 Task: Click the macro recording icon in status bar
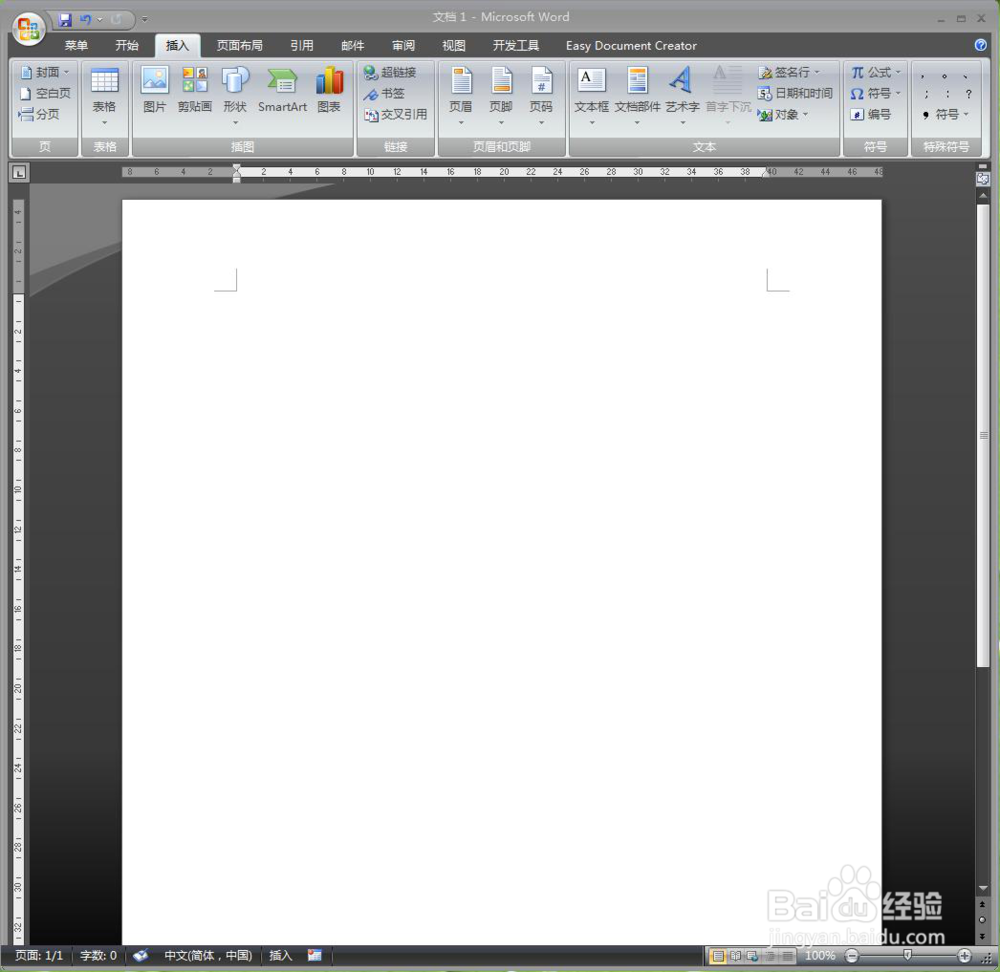[x=314, y=955]
